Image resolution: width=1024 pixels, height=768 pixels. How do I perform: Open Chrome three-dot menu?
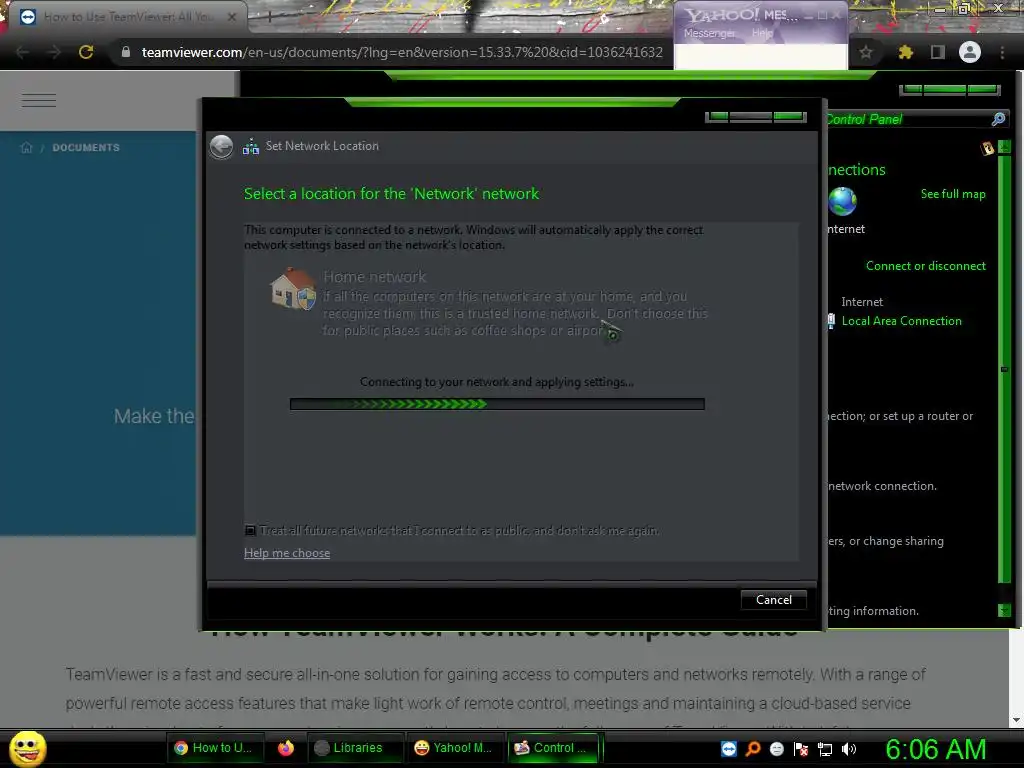(1002, 52)
